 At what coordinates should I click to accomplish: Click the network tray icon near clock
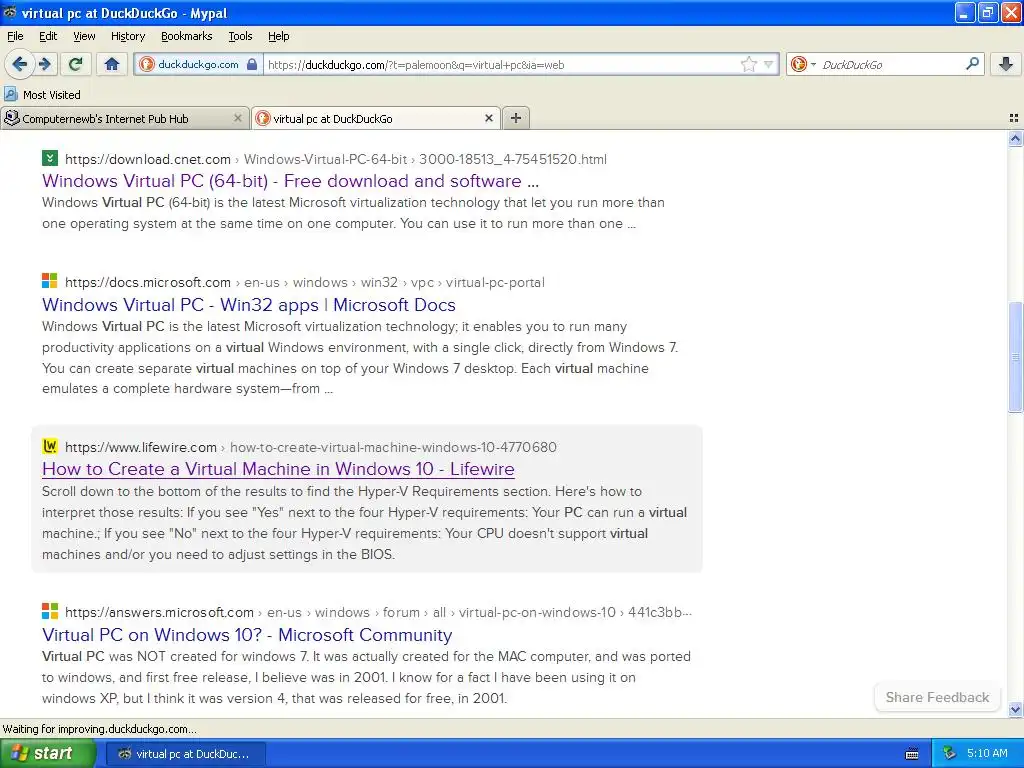coord(949,754)
